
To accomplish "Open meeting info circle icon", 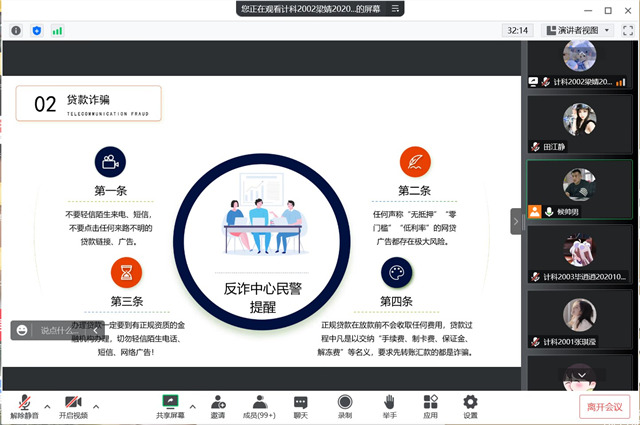I will coord(16,31).
